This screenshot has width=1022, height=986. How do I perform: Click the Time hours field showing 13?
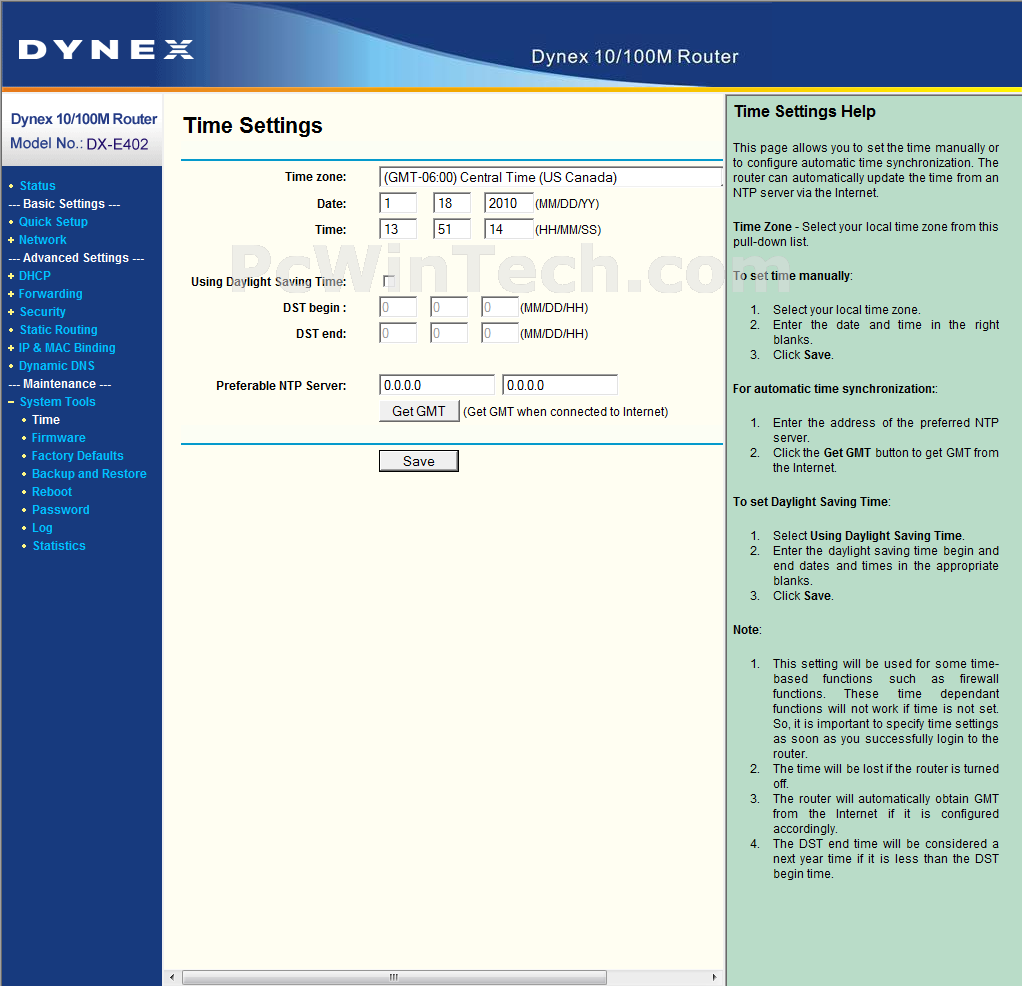[398, 229]
